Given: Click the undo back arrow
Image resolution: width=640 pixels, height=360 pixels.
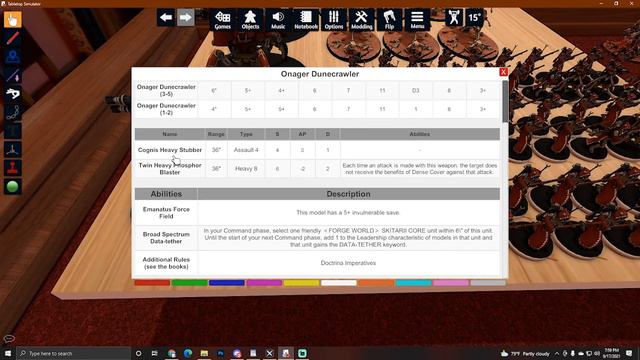Looking at the screenshot, I should click(166, 18).
